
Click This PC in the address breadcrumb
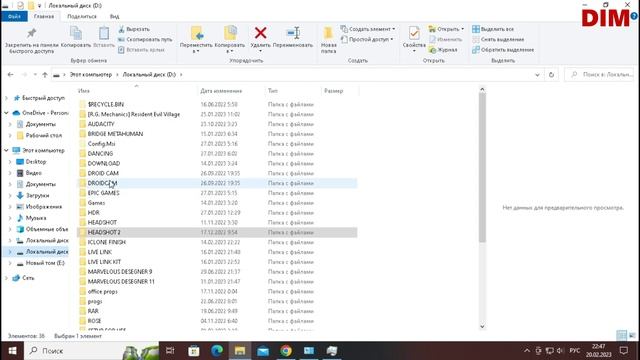(91, 75)
